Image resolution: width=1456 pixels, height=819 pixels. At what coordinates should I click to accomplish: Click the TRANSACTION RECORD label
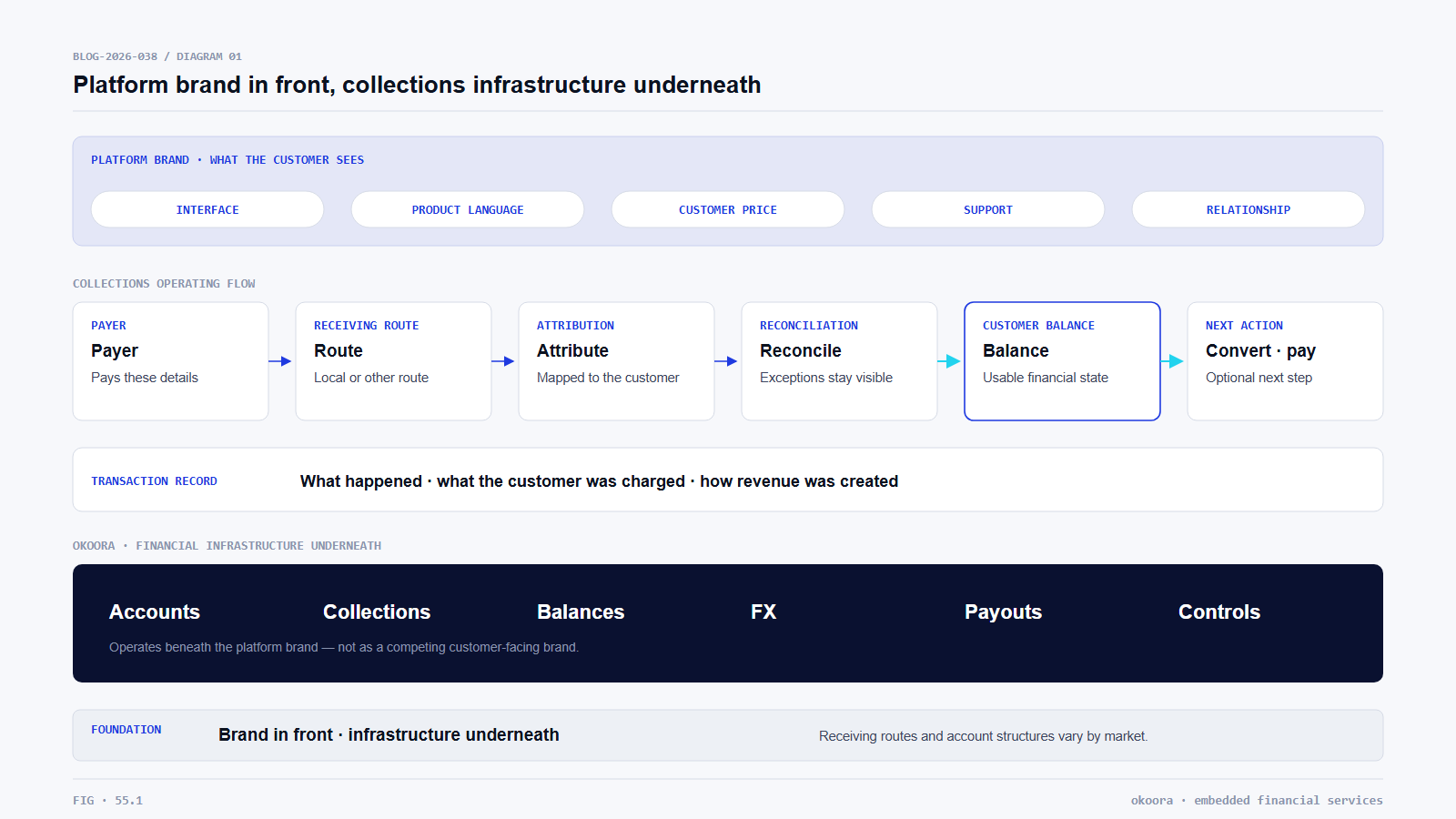point(154,480)
